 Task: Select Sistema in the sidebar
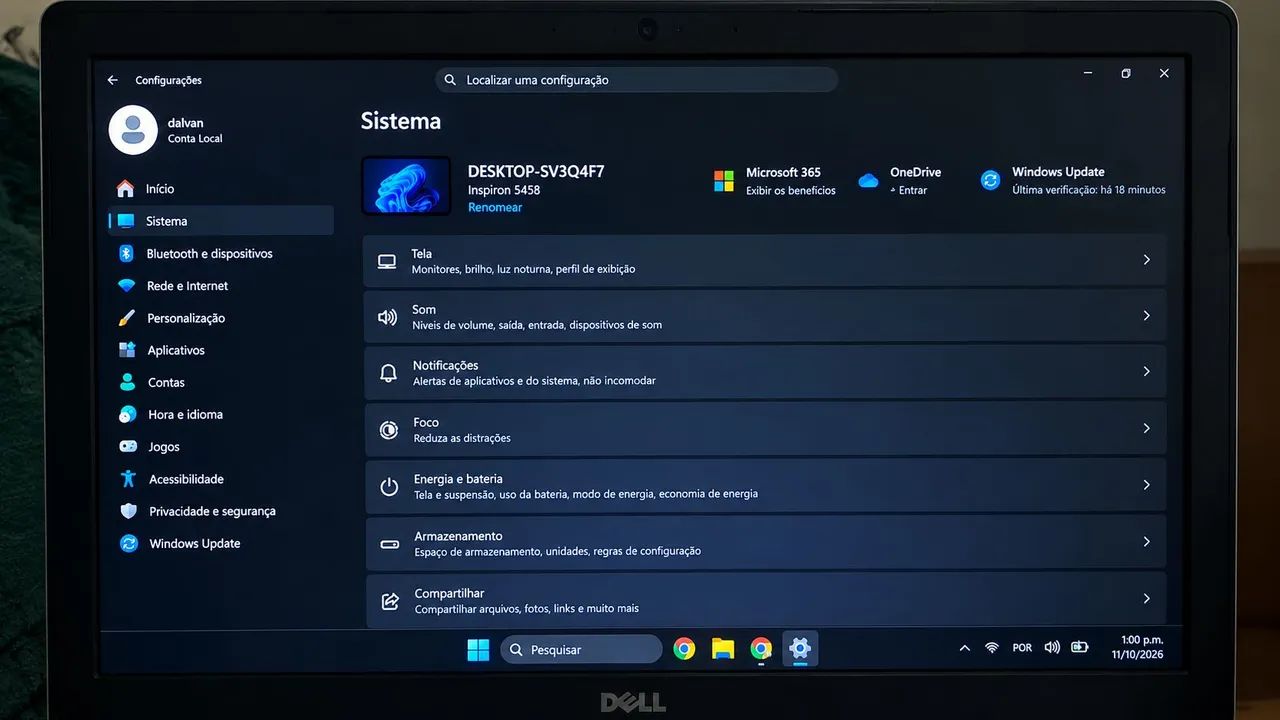pyautogui.click(x=222, y=221)
